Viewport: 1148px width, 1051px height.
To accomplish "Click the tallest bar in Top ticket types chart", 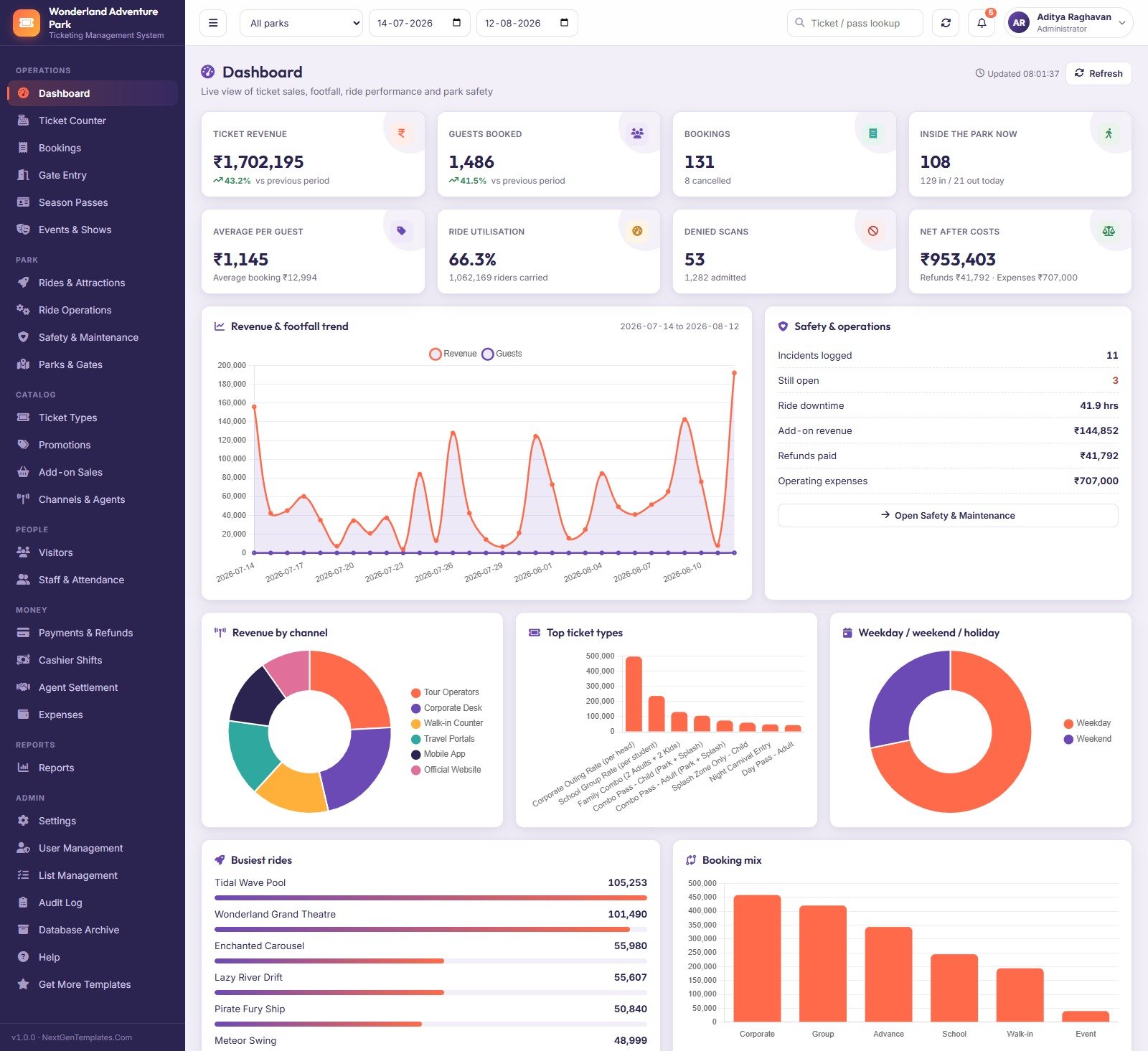I will (x=634, y=694).
